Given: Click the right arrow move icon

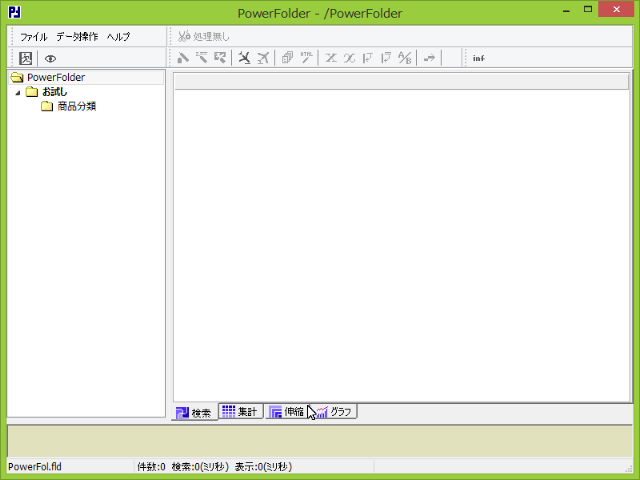Looking at the screenshot, I should (429, 58).
